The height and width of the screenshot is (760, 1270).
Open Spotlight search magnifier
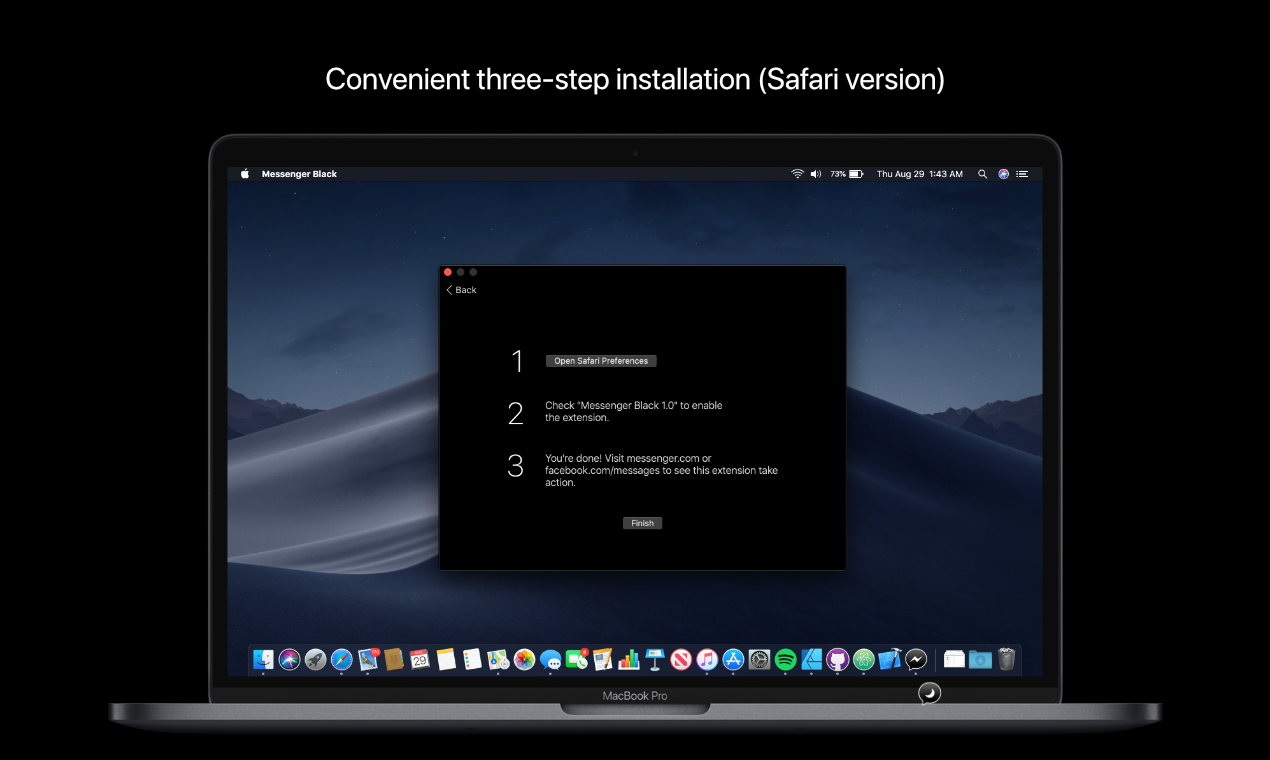[983, 174]
